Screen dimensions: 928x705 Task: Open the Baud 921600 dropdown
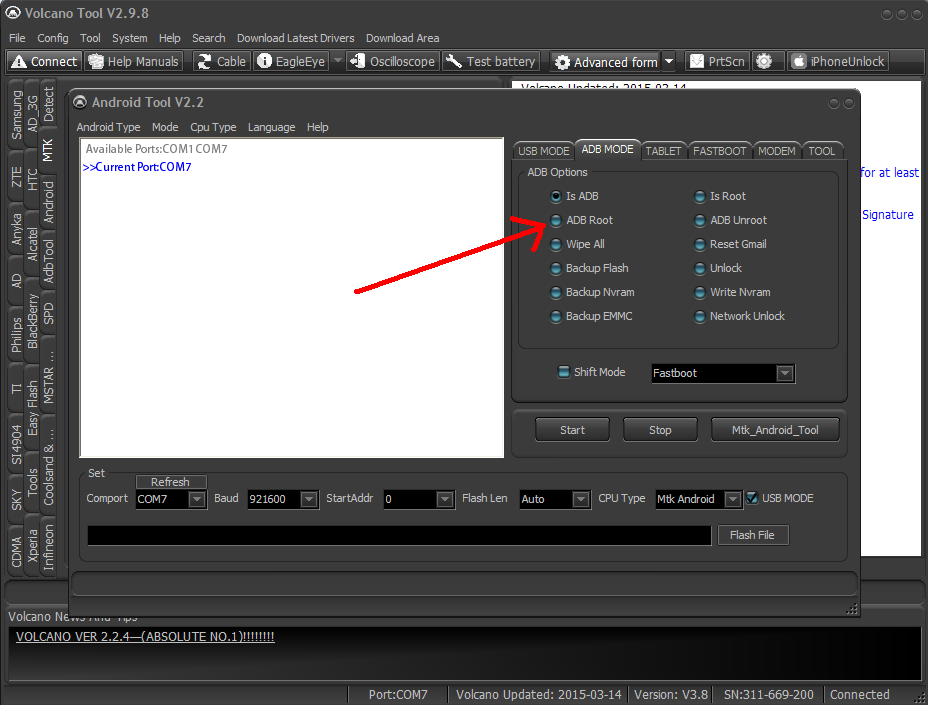click(309, 499)
